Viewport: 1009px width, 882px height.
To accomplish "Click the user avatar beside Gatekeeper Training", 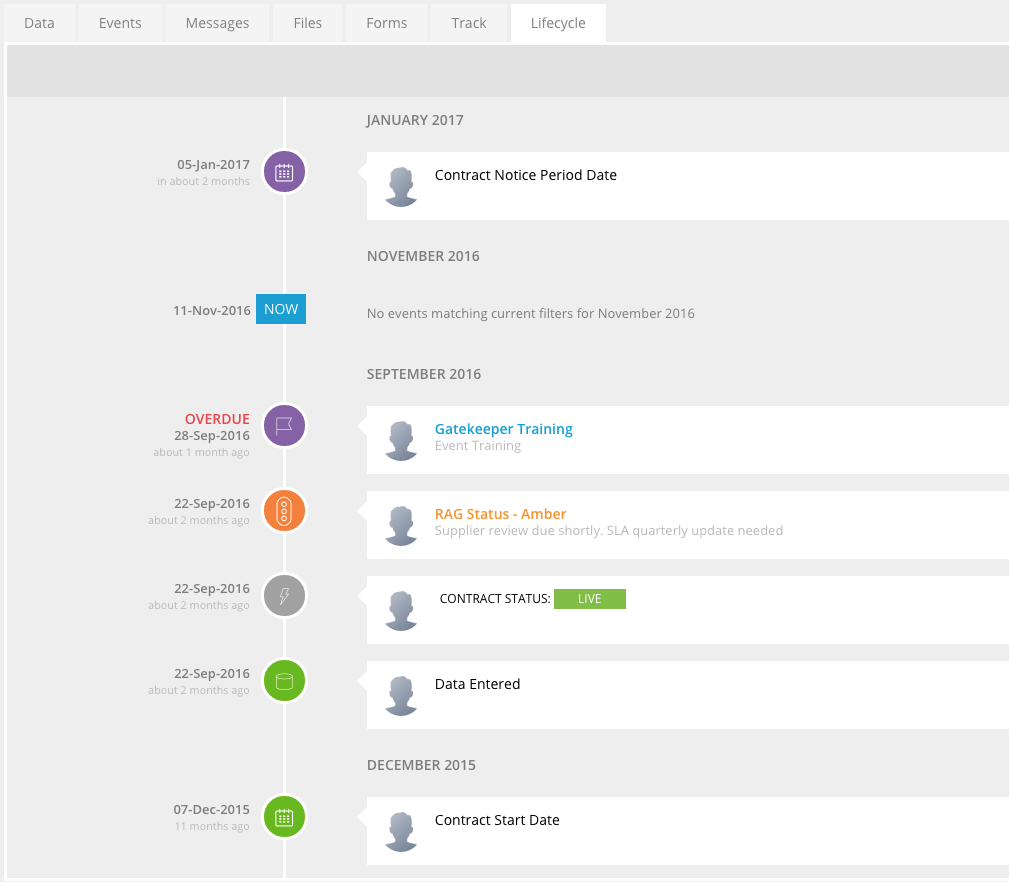I will [401, 441].
